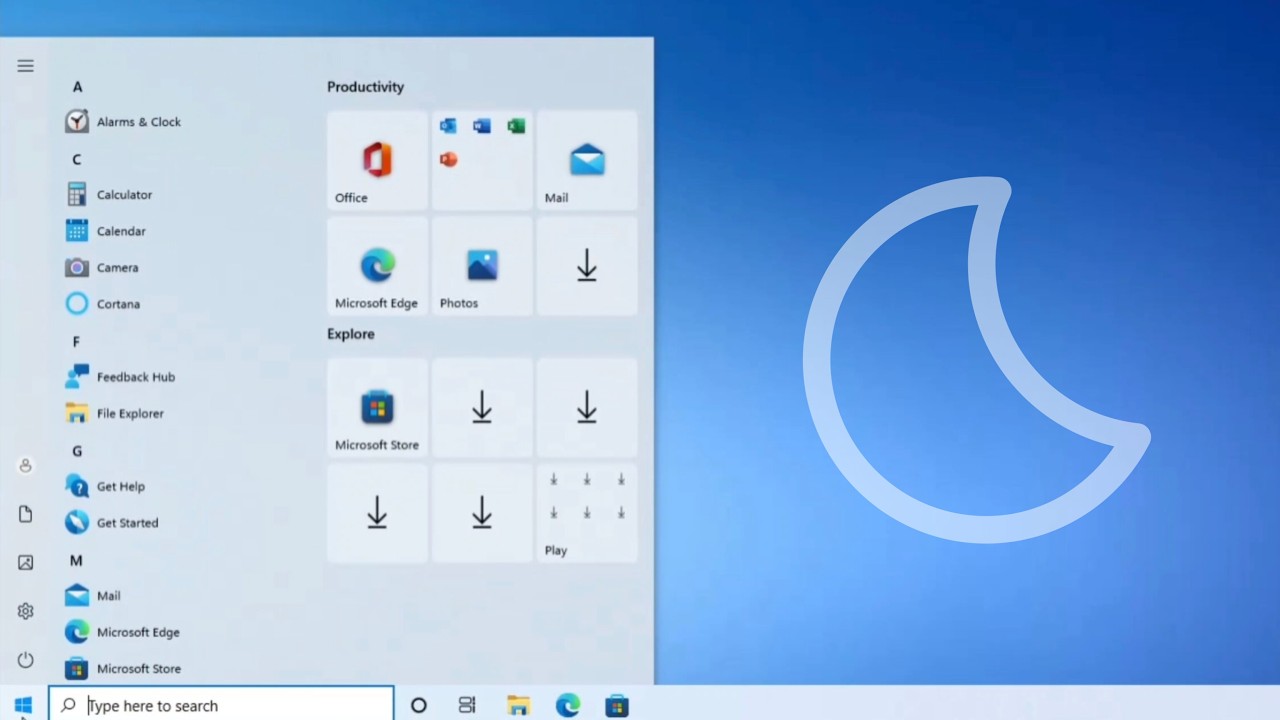Click the letter C section header
1280x720 pixels.
76,160
